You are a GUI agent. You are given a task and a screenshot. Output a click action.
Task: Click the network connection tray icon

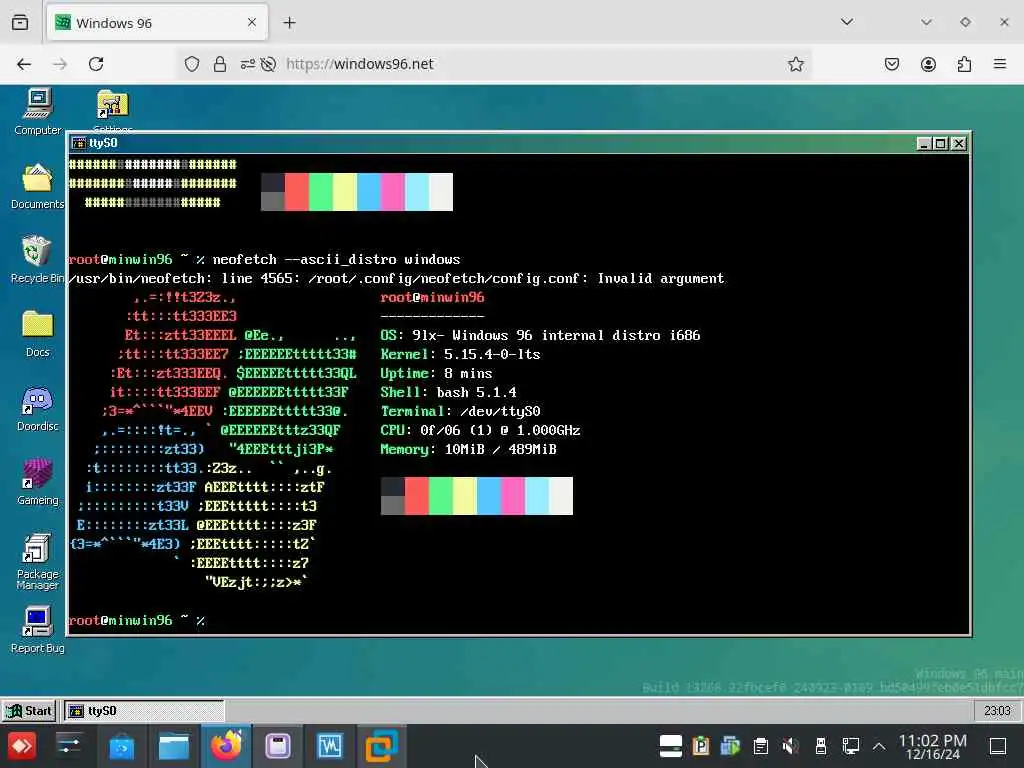point(850,746)
